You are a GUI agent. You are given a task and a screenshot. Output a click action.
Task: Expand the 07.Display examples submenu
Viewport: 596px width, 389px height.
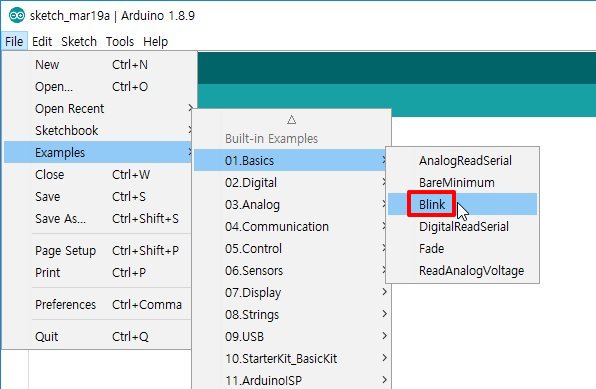[x=292, y=293]
